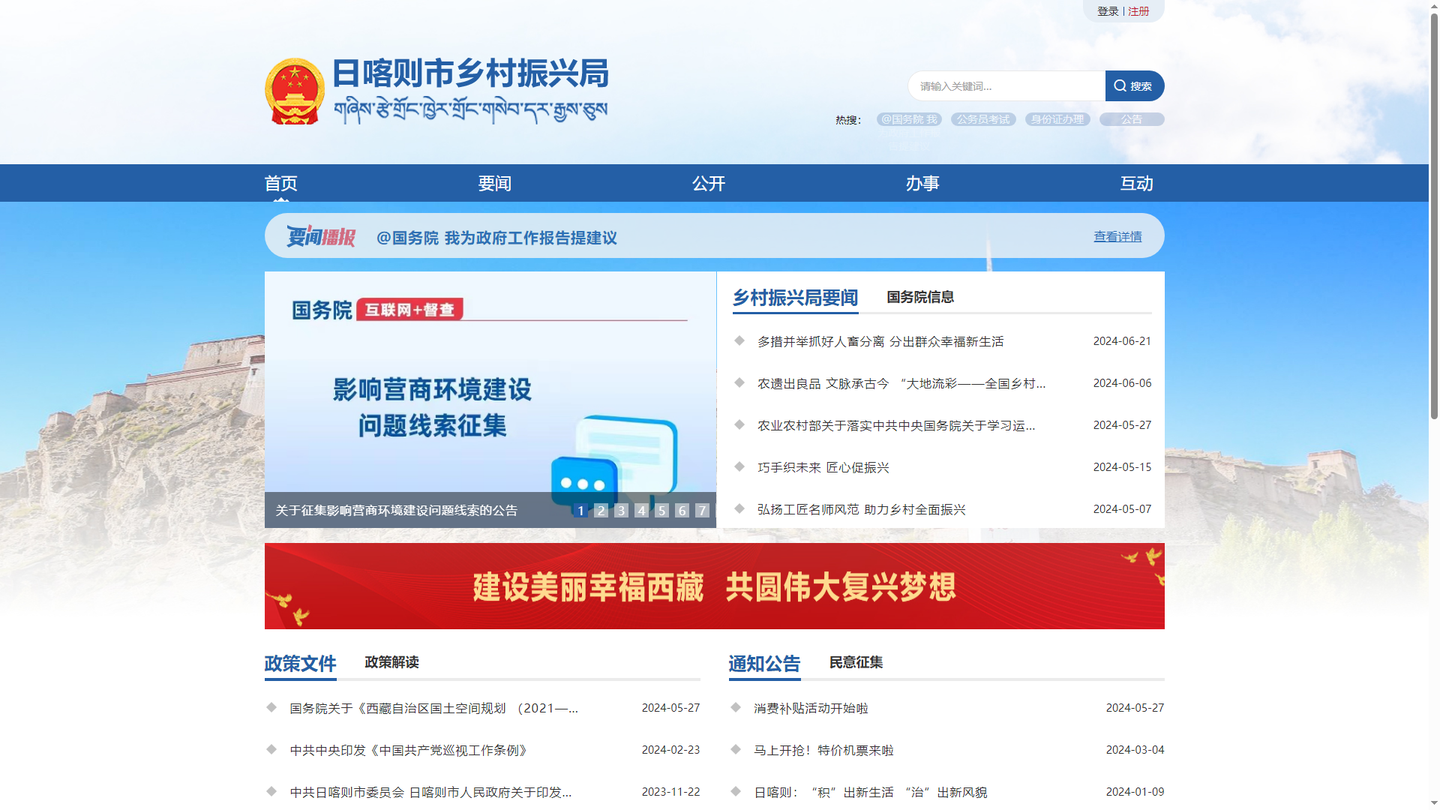Click date 2024-06-21 in news list
The image size is (1440, 810).
1122,341
